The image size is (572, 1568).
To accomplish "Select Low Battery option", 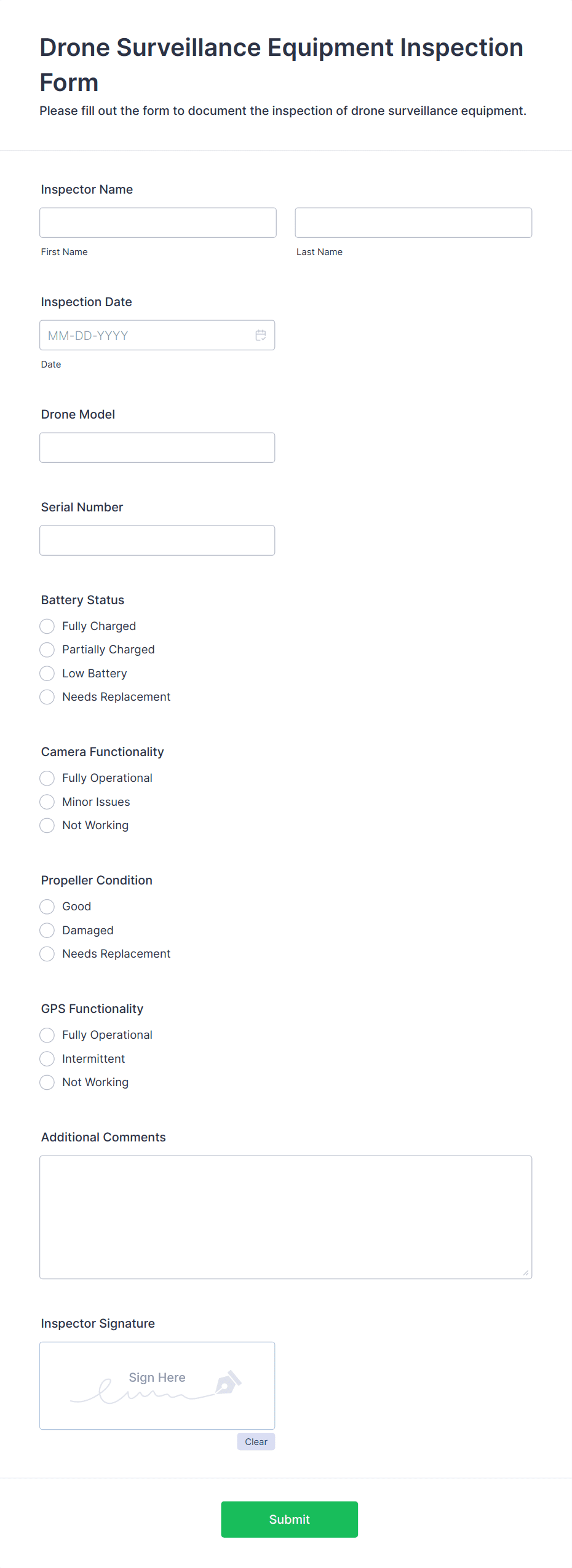I will 47,673.
